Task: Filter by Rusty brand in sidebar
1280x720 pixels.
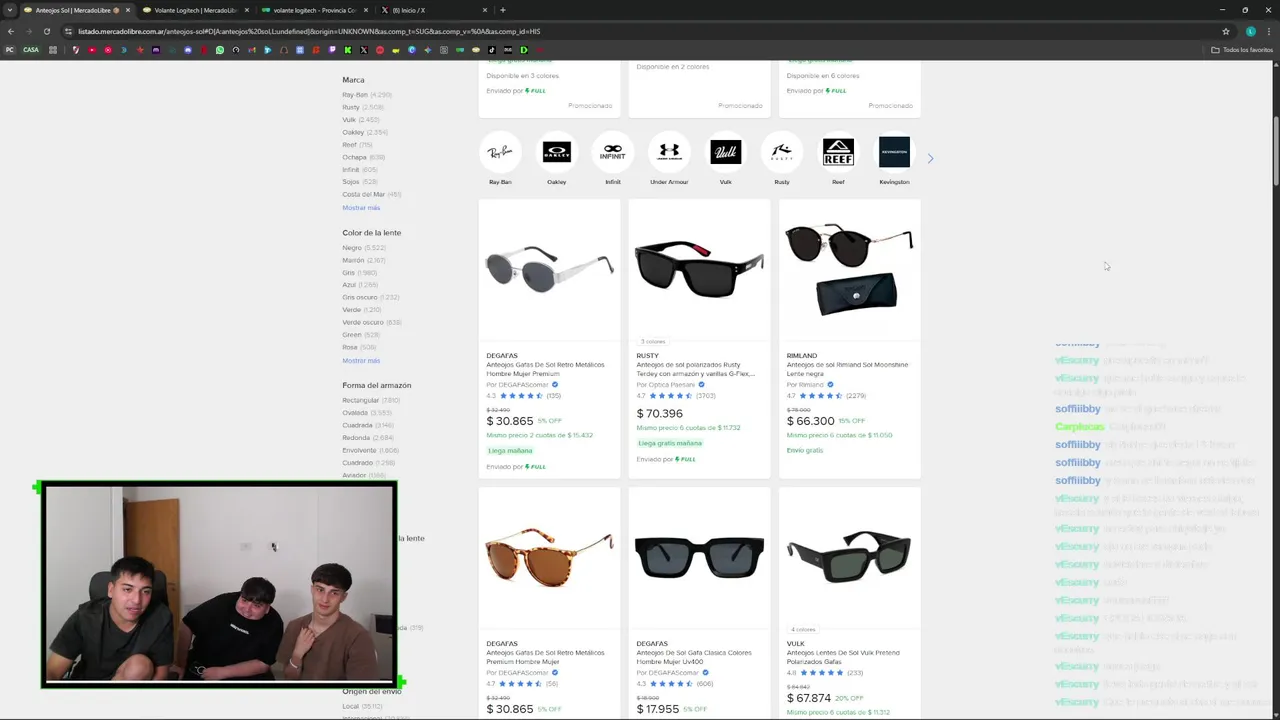Action: coord(362,107)
